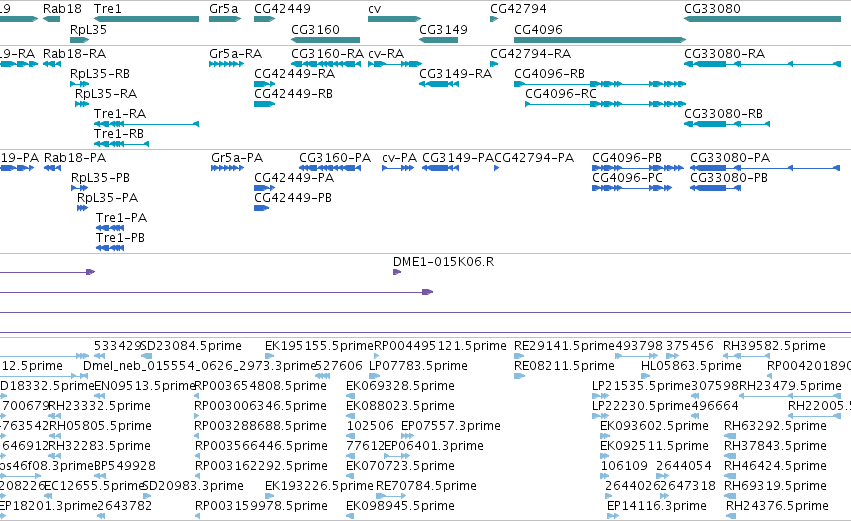This screenshot has height=521, width=851.
Task: Select the CG42794-PA protein label
Action: (x=534, y=158)
